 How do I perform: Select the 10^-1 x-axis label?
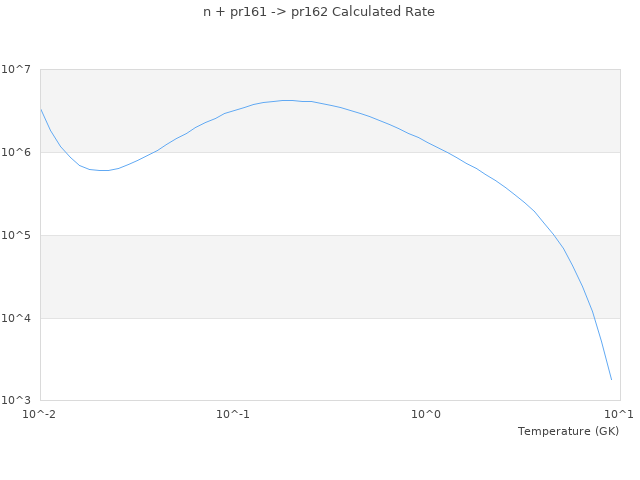point(233,414)
